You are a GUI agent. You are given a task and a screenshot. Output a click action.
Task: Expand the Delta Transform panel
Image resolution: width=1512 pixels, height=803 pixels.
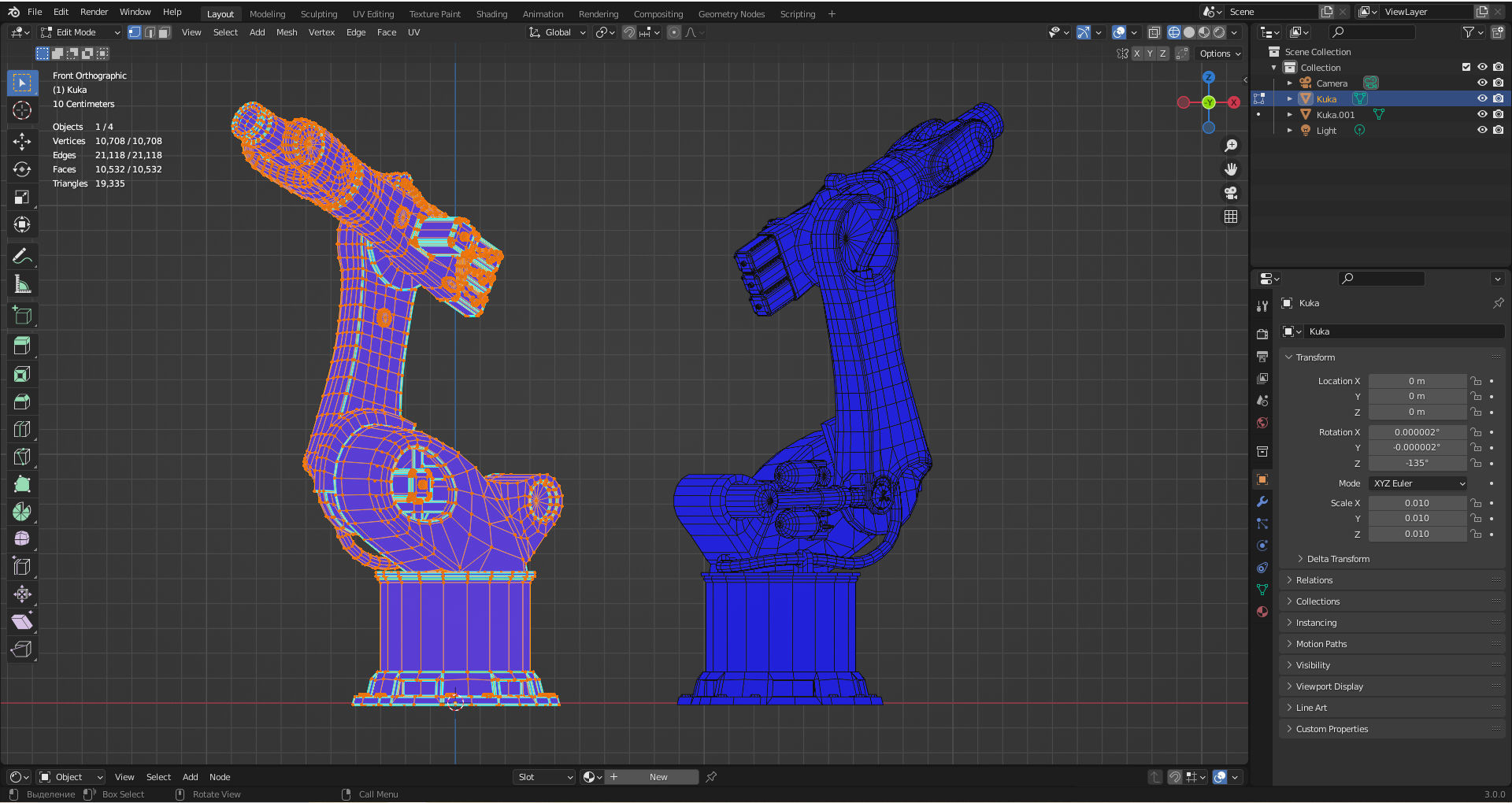[1338, 559]
